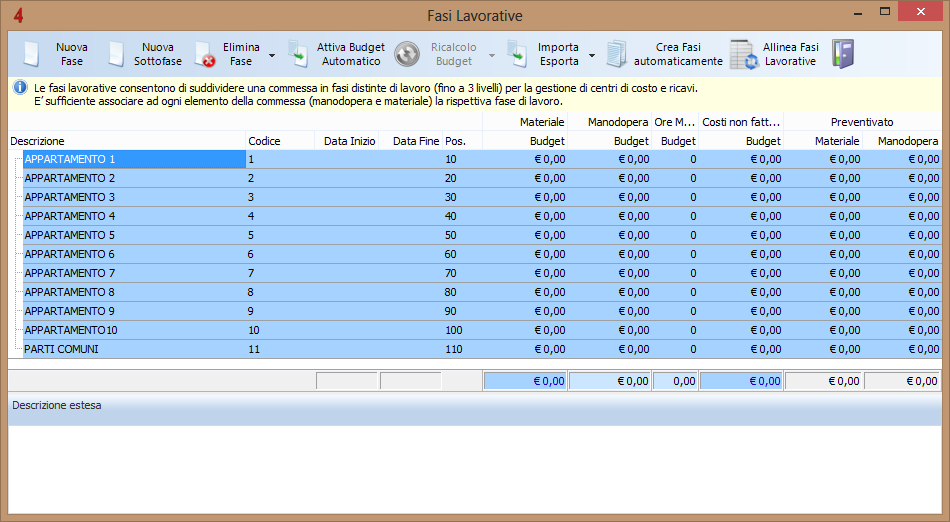Select the APPARTAMENTO 1 row
The height and width of the screenshot is (522, 950).
point(482,159)
